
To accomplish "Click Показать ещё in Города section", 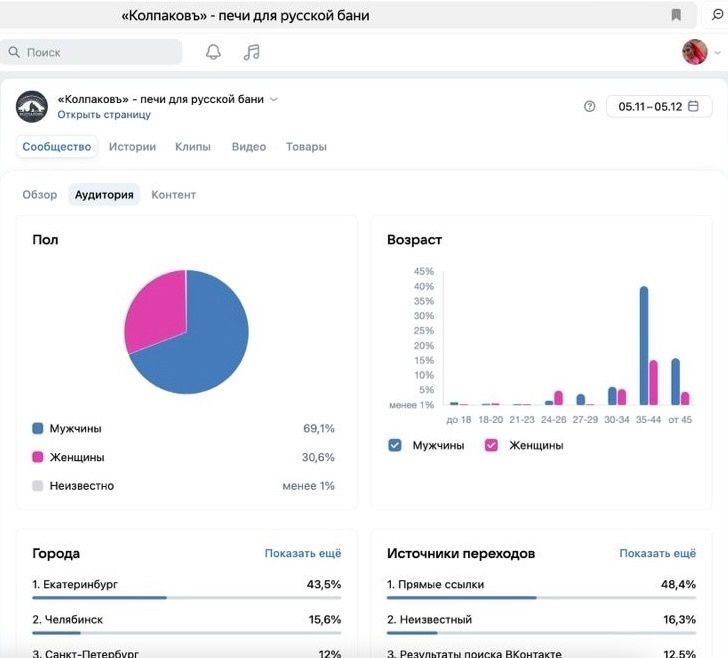I will click(303, 553).
